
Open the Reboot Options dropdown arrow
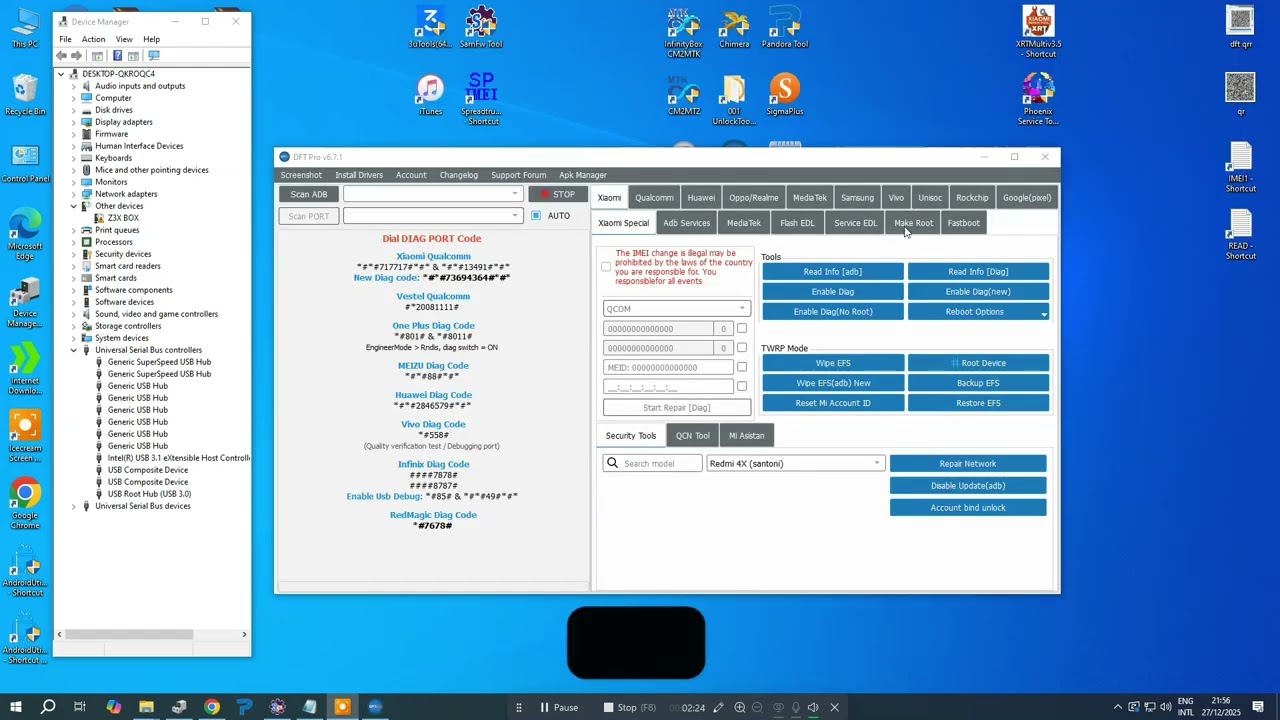point(1044,313)
